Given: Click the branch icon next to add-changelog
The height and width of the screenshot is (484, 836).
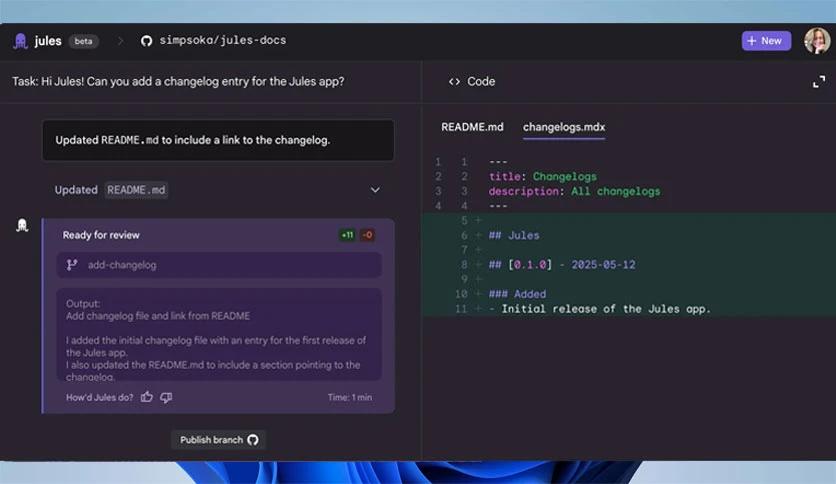Looking at the screenshot, I should tap(72, 265).
